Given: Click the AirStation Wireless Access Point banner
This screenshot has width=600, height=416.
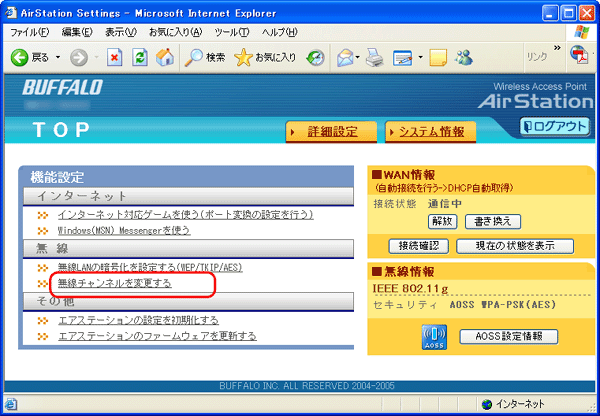Looking at the screenshot, I should [x=535, y=96].
